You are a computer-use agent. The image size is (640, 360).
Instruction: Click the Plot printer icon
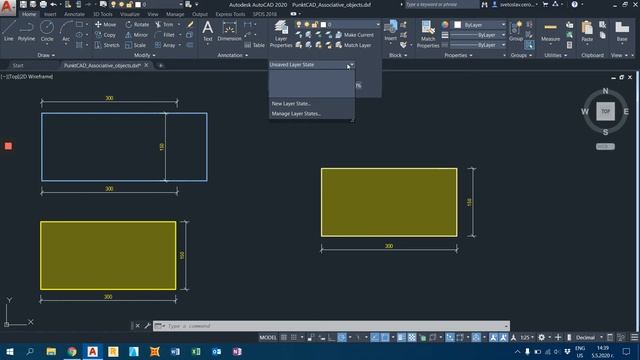pyautogui.click(x=43, y=4)
